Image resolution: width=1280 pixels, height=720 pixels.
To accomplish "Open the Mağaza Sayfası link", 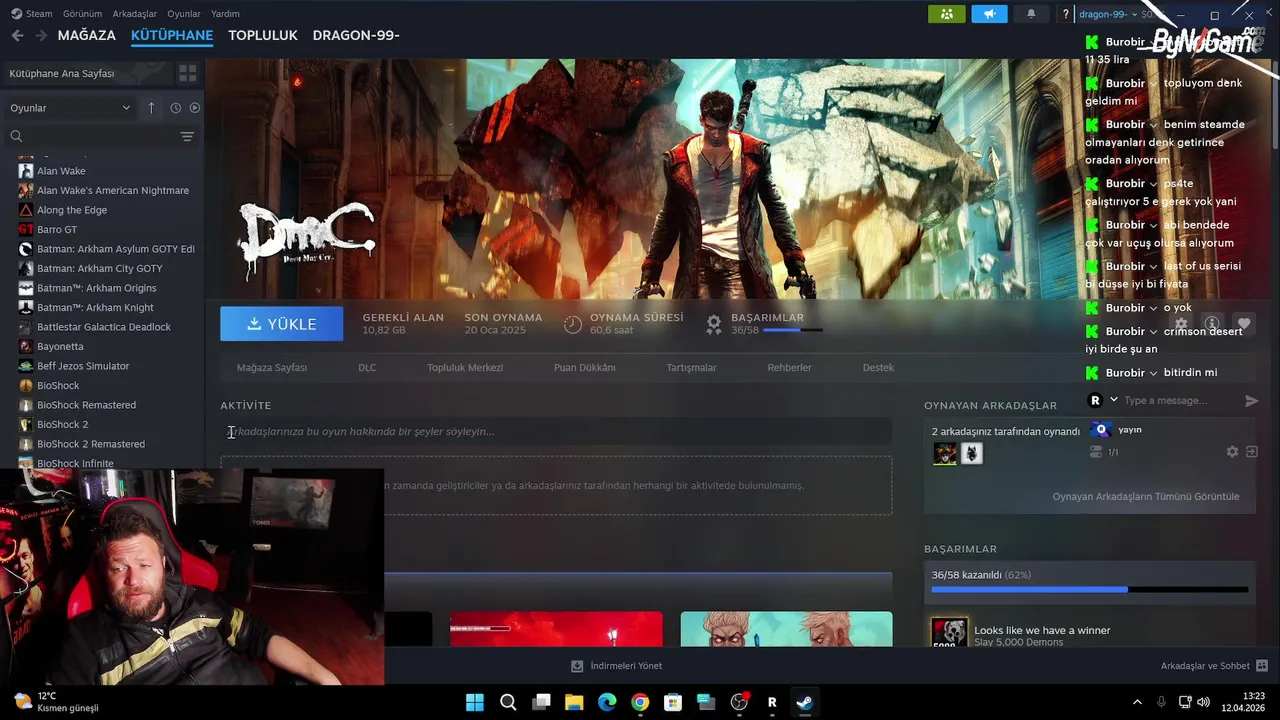I will pos(272,367).
